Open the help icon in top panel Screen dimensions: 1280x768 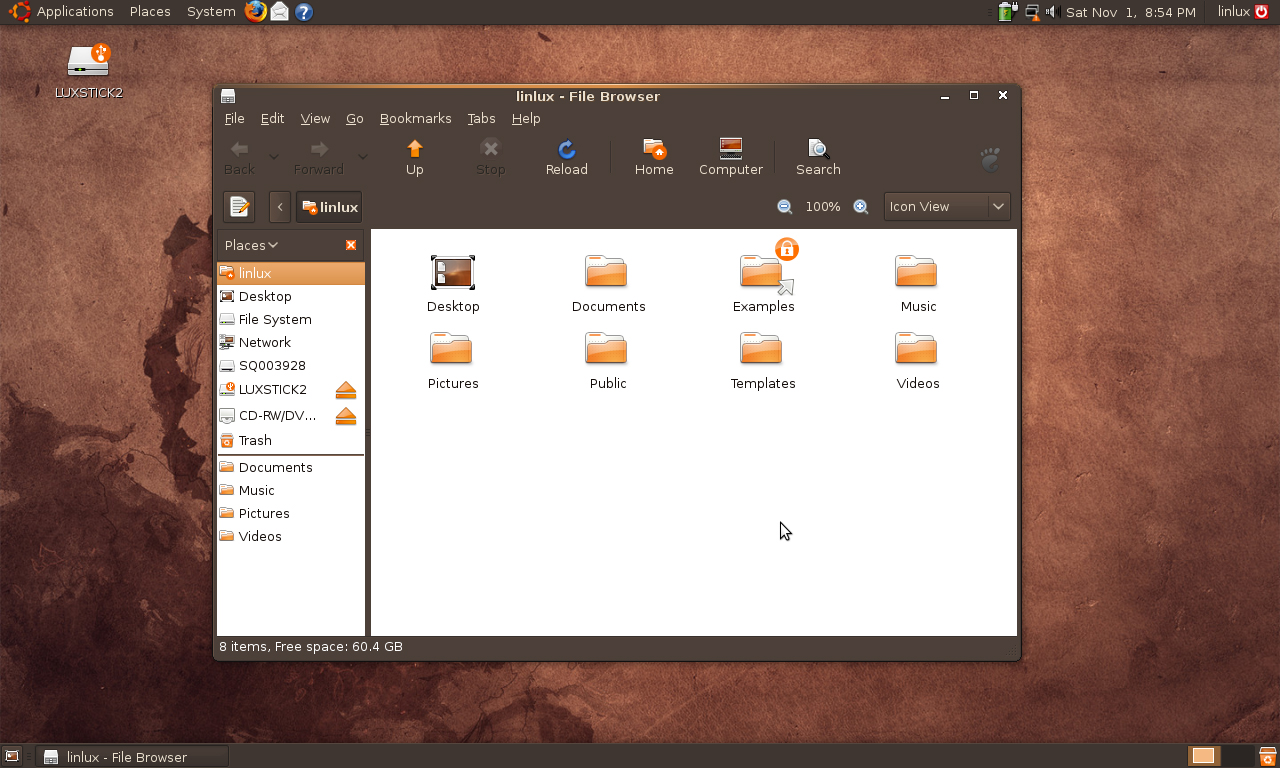tap(304, 12)
